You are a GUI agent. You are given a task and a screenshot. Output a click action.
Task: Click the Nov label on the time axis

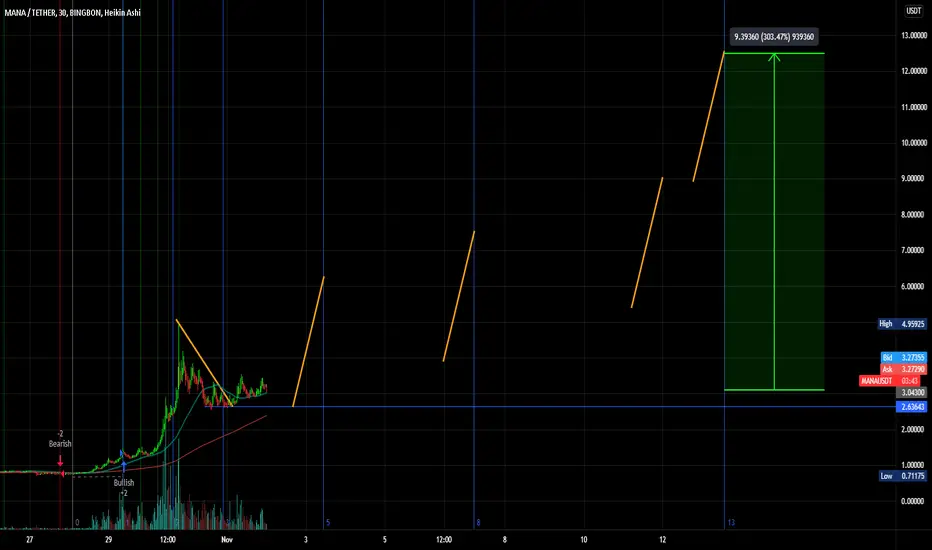click(226, 540)
